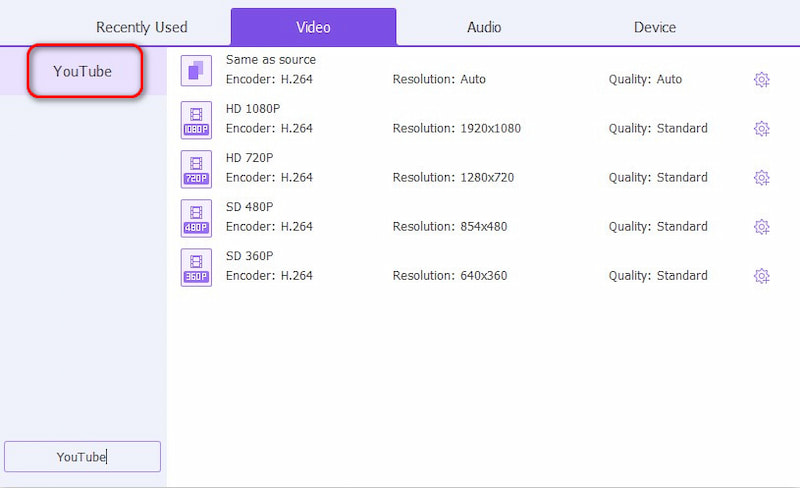Select YouTube in the format sidebar
The height and width of the screenshot is (488, 800).
[83, 71]
